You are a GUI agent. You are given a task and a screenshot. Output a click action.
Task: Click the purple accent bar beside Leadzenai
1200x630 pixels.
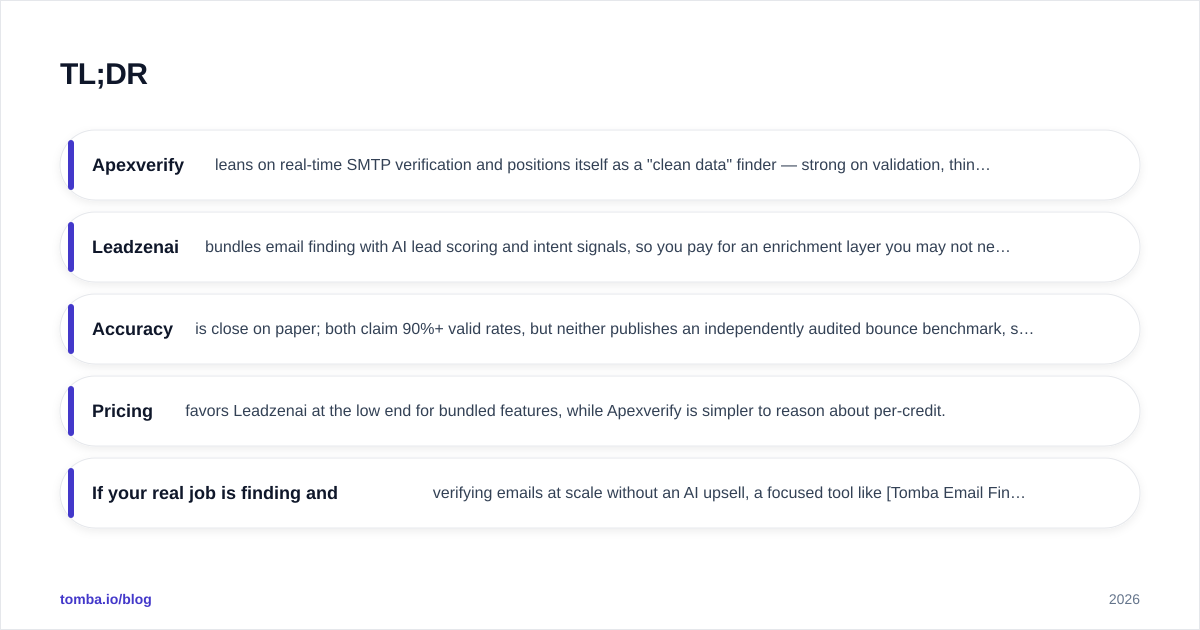click(x=71, y=247)
